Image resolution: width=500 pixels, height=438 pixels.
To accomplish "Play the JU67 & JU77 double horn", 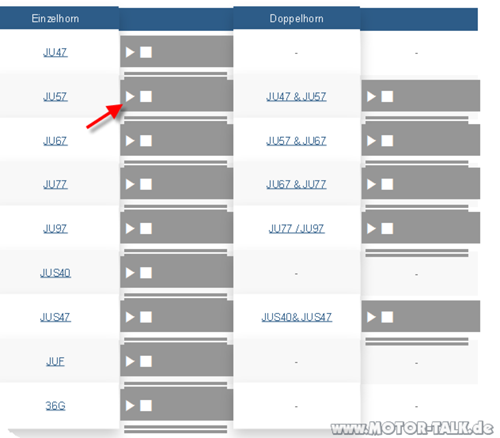I will (371, 184).
